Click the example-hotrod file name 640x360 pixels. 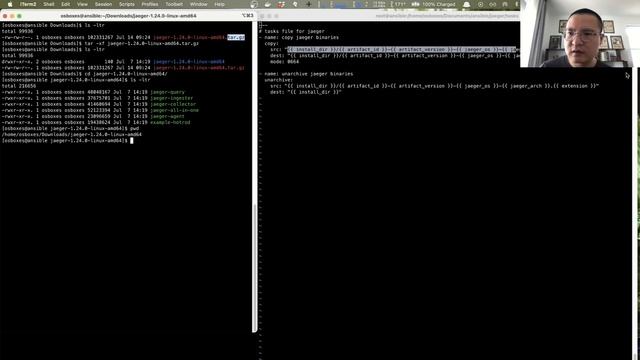tap(170, 122)
